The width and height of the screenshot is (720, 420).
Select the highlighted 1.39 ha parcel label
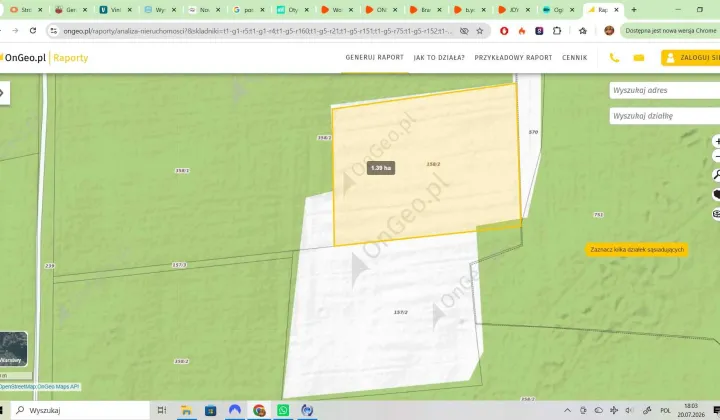click(381, 168)
